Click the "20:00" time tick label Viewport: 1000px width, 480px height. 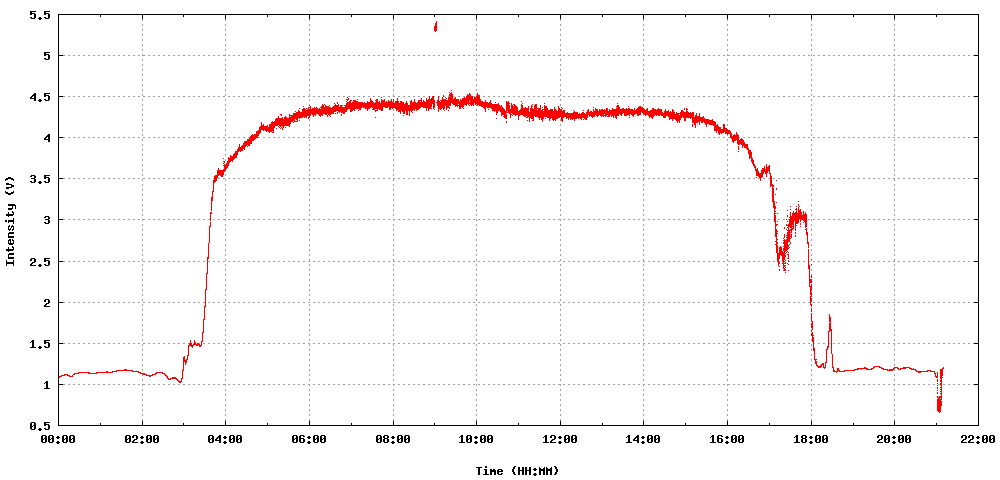point(894,439)
